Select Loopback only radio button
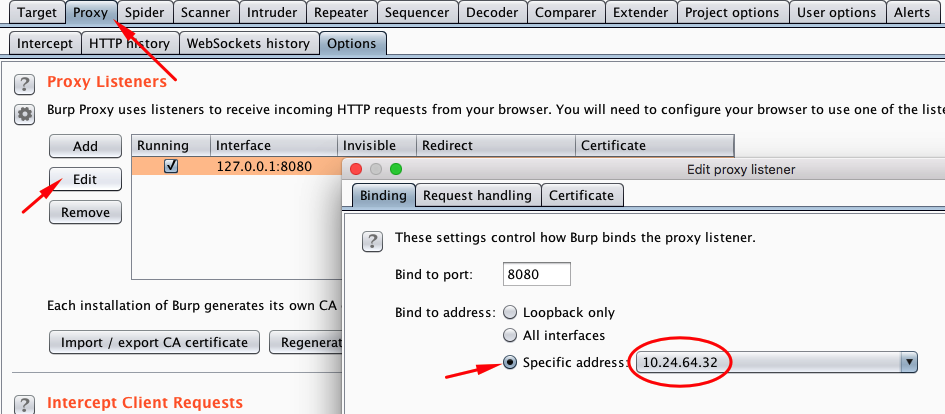The width and height of the screenshot is (945, 414). coord(510,313)
